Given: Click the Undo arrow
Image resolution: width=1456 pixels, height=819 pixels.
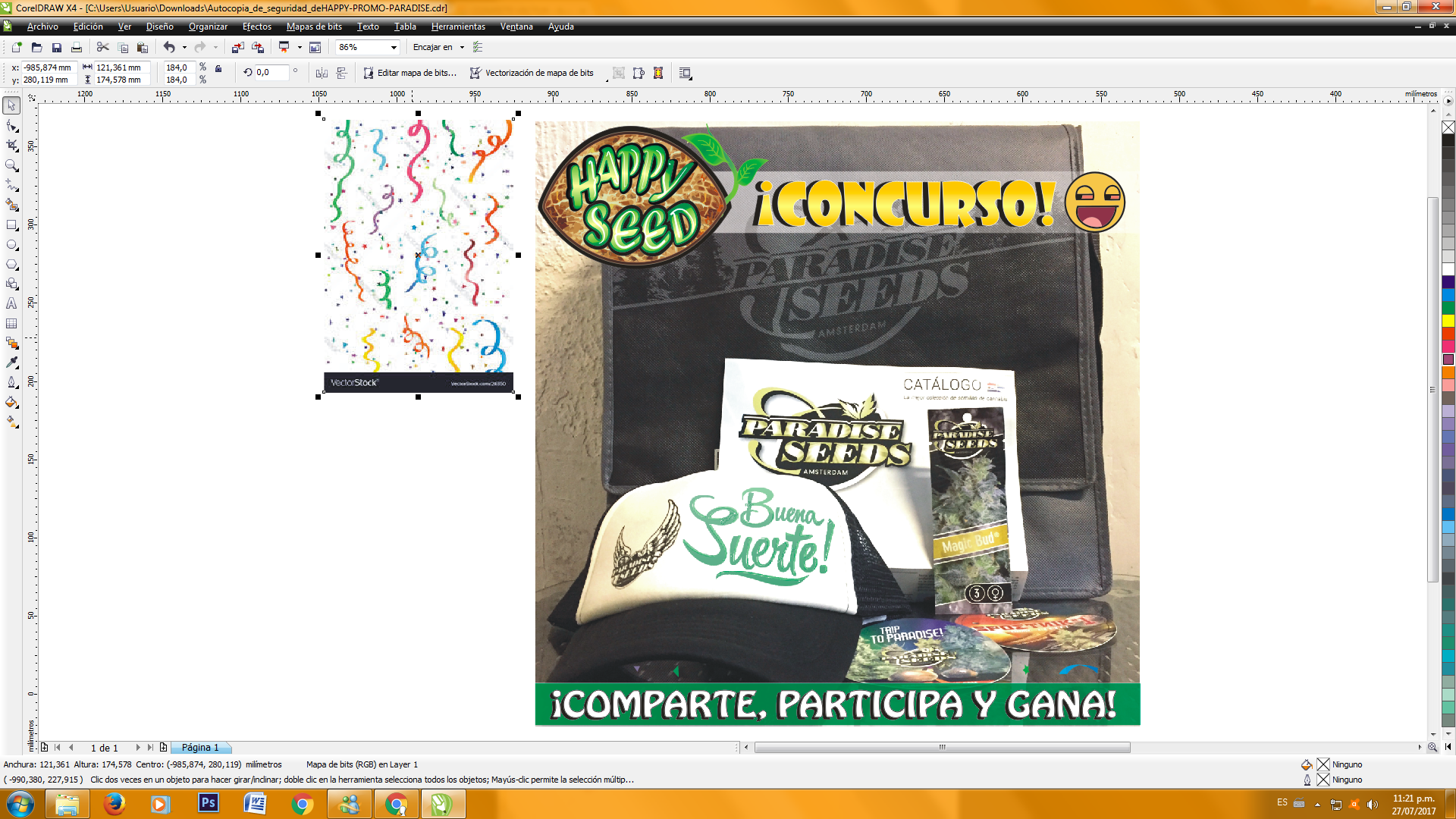Looking at the screenshot, I should (169, 47).
